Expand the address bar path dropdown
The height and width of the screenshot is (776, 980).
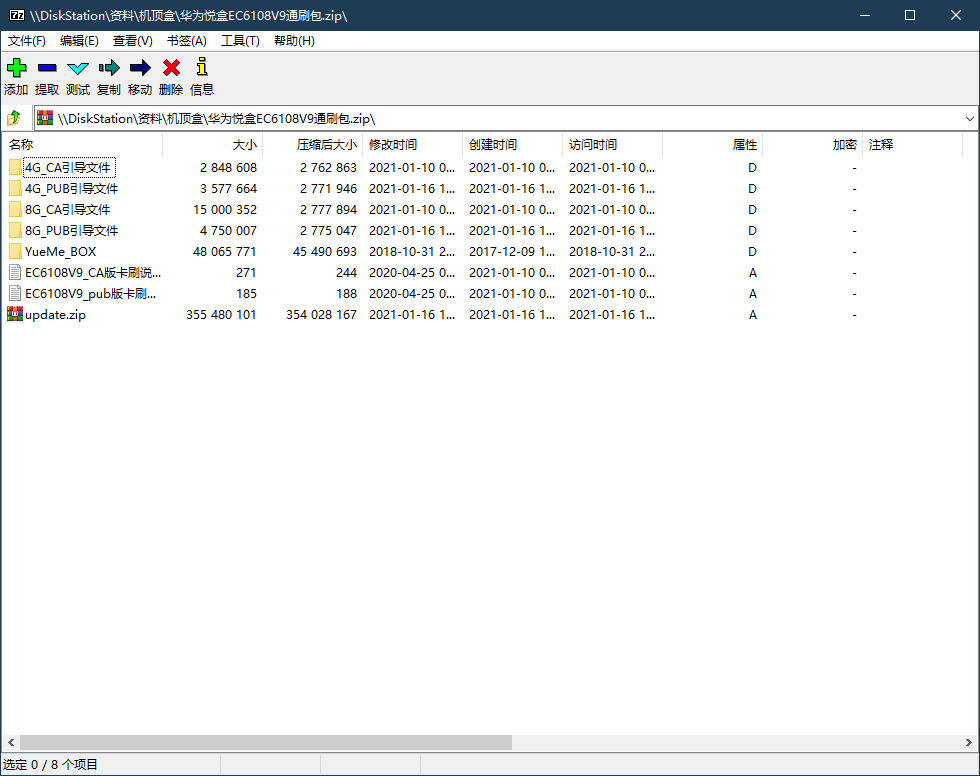pyautogui.click(x=970, y=118)
